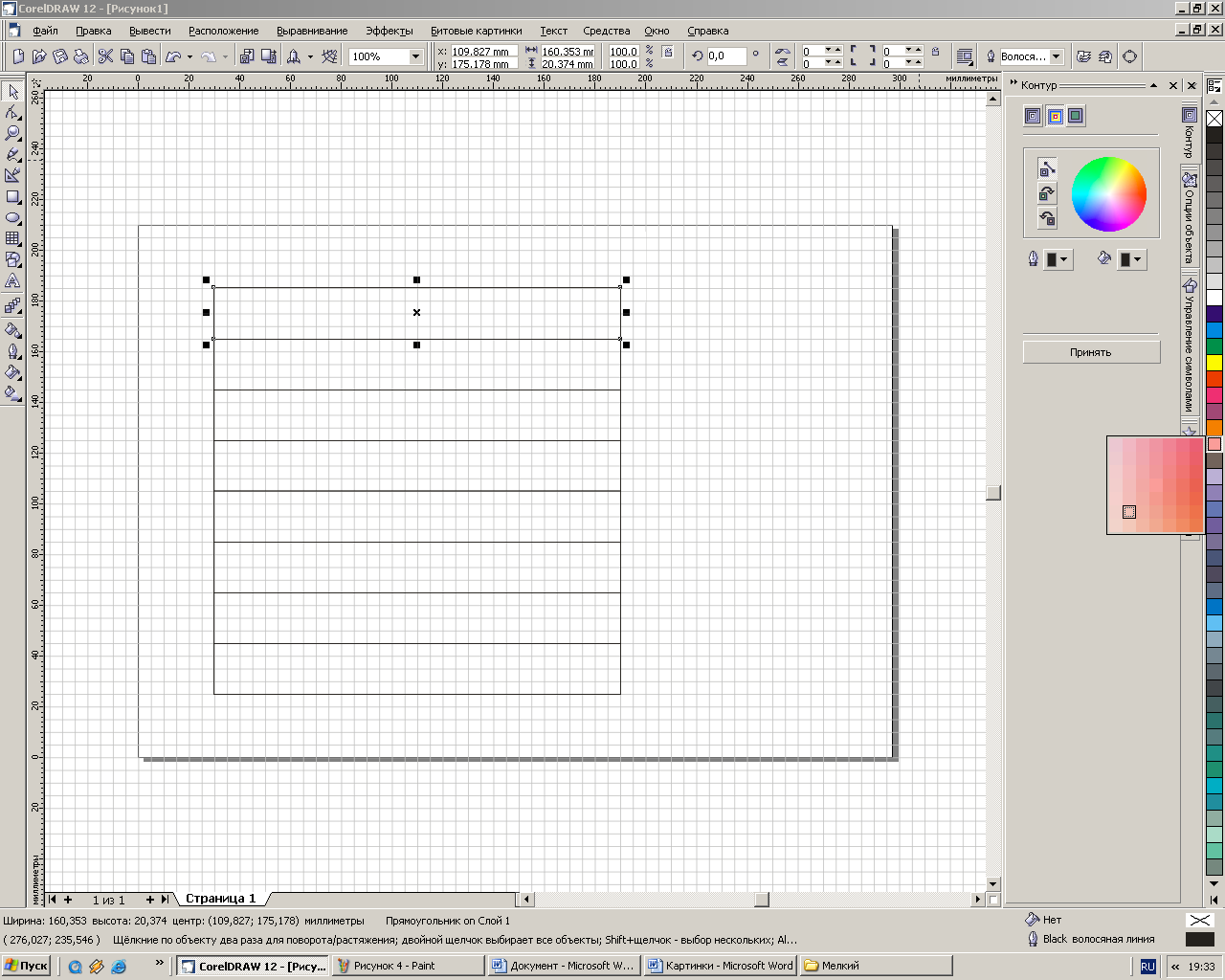The height and width of the screenshot is (980, 1225).
Task: Open the outline width dropdown
Action: click(1056, 56)
